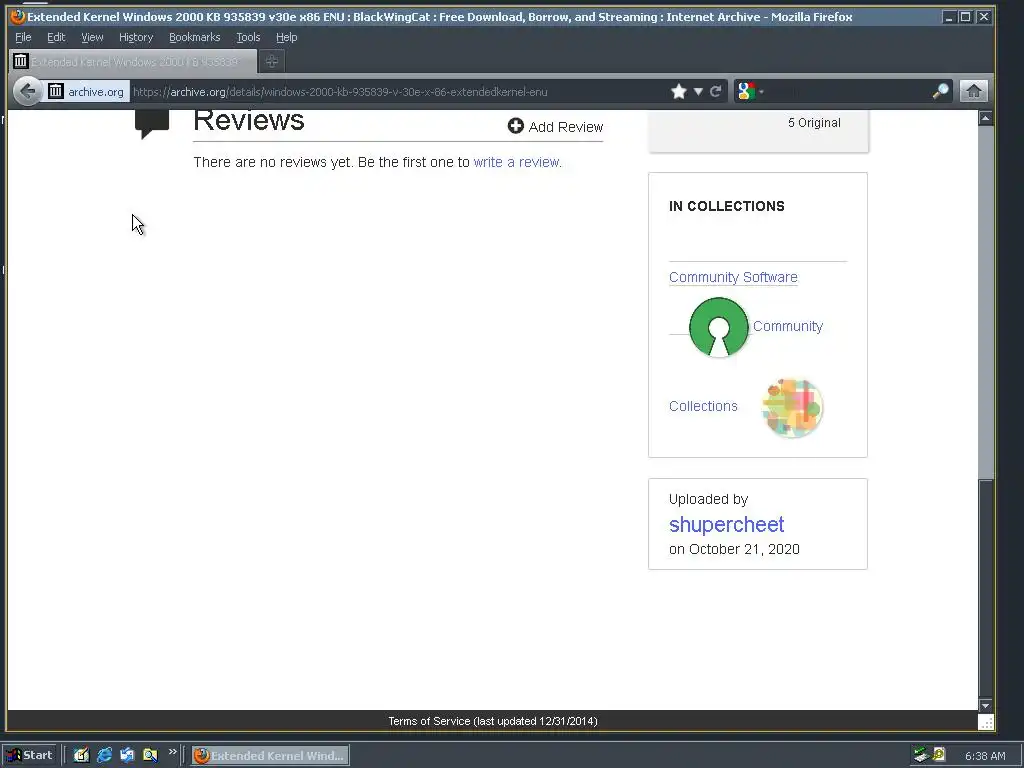
Task: Click the Reviews speech bubble icon
Action: (x=152, y=124)
